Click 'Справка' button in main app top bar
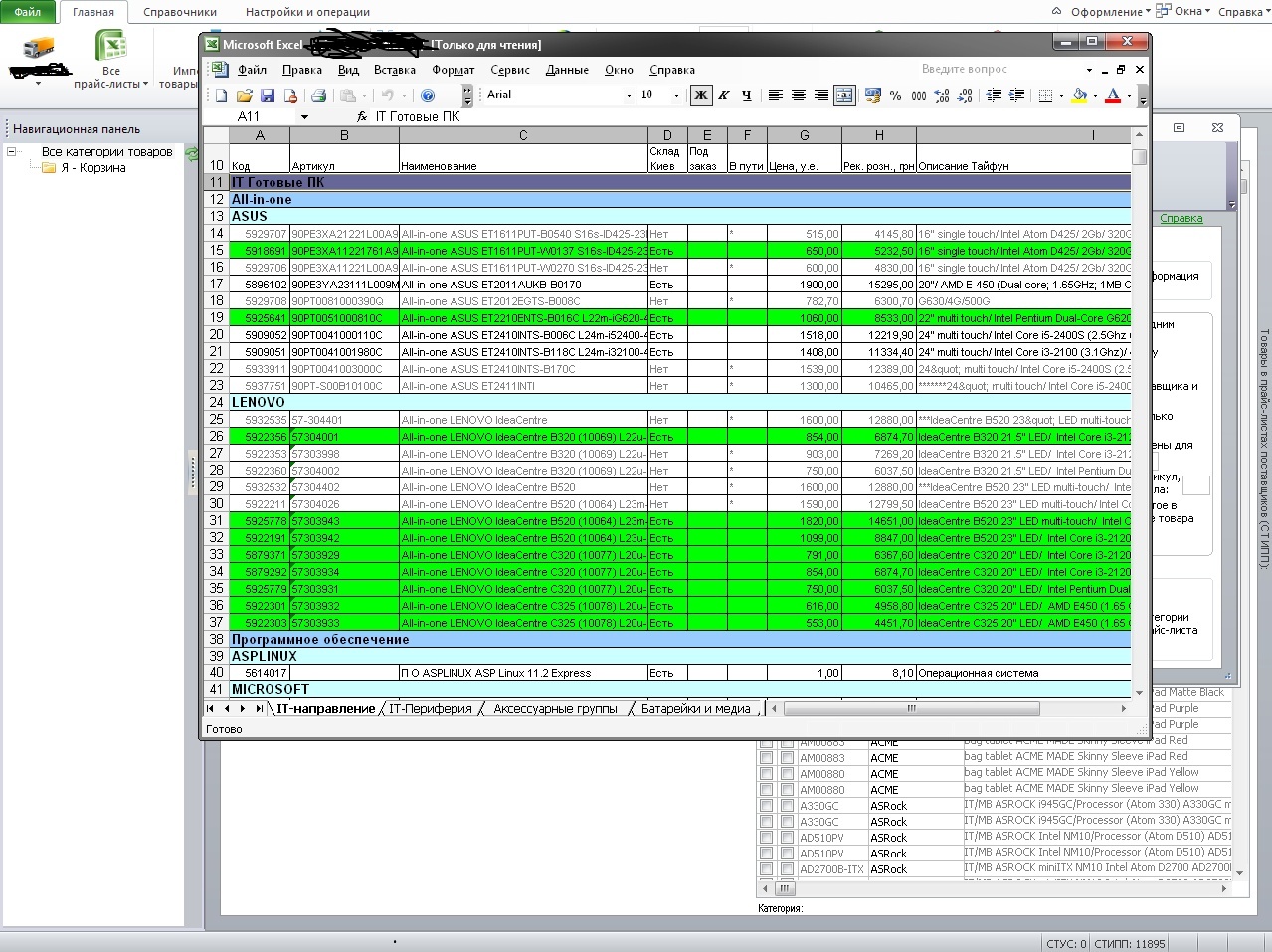This screenshot has height=952, width=1272. (x=1242, y=12)
